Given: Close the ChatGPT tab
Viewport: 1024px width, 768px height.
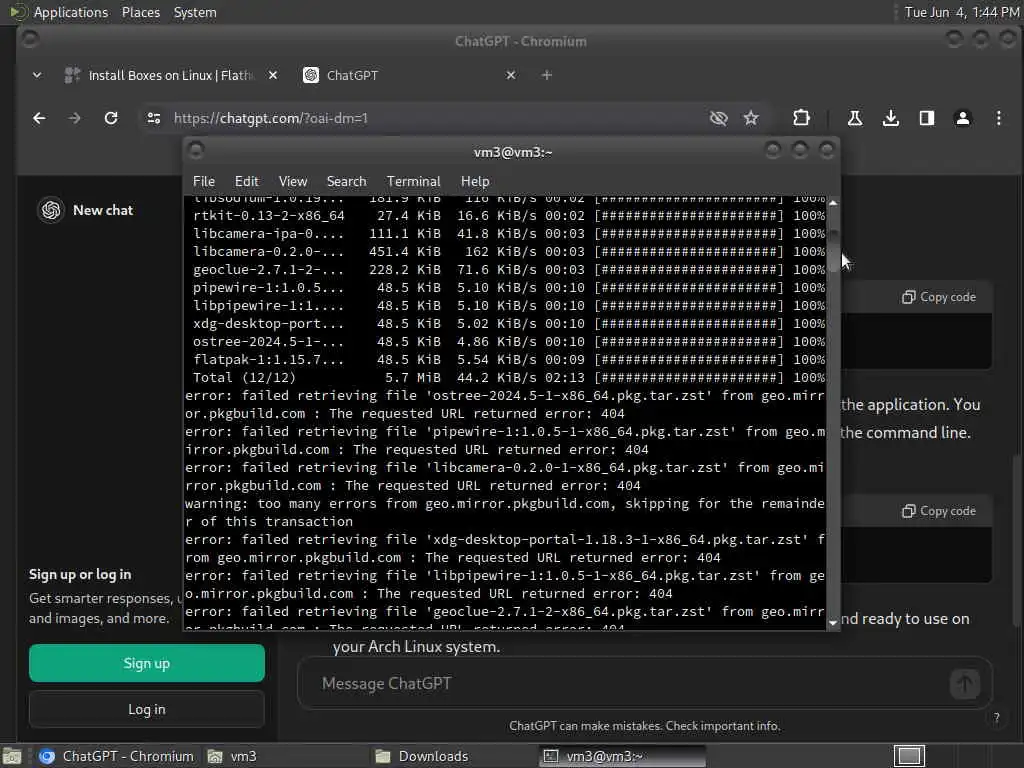Looking at the screenshot, I should (511, 75).
